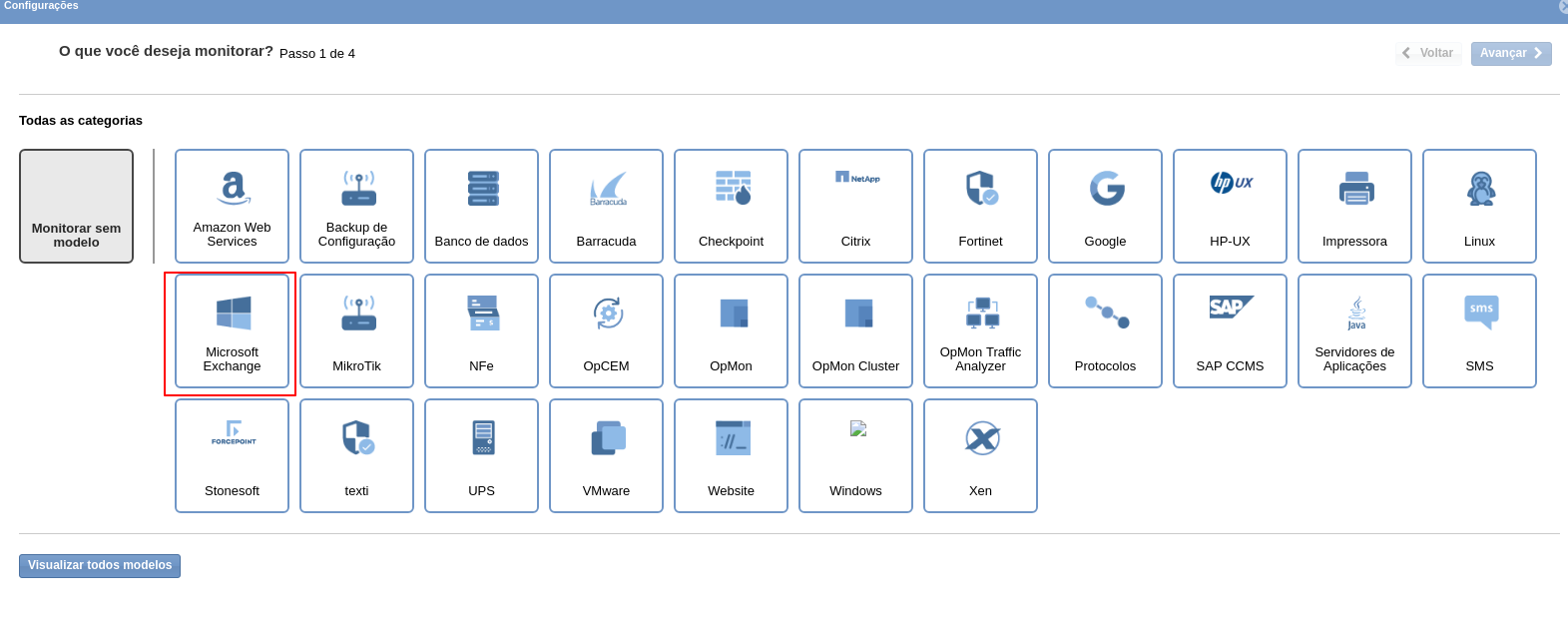Screen dimensions: 1568x638
Task: Choose the Fortinet shield icon
Action: pos(981,188)
